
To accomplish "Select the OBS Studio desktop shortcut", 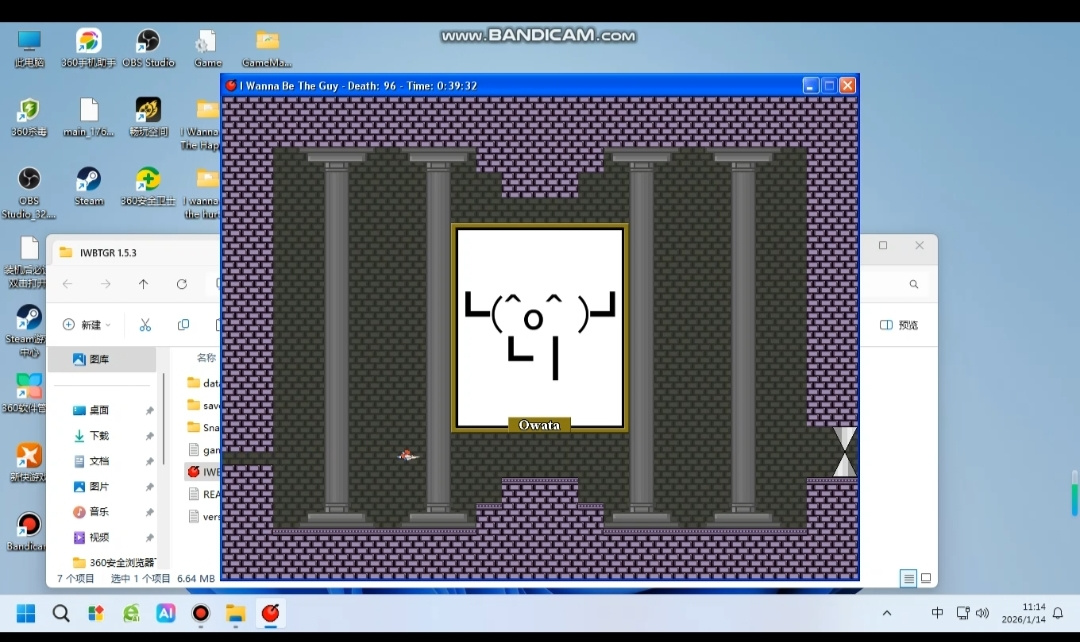I will pyautogui.click(x=148, y=48).
